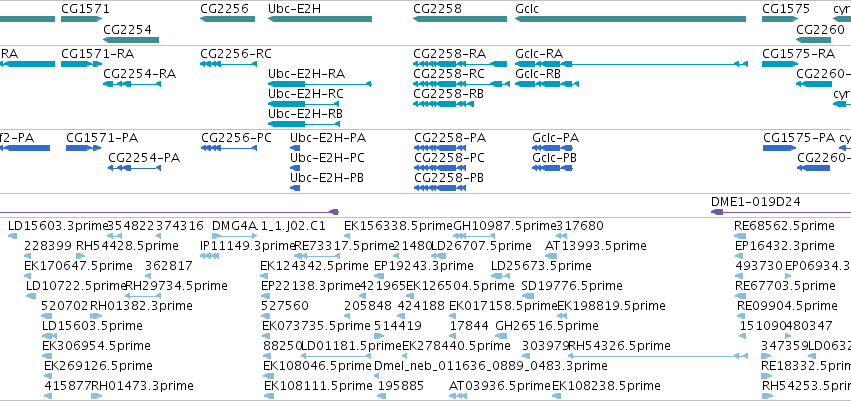Select the Gclc-PB protein label
The height and width of the screenshot is (401, 851).
[x=555, y=158]
